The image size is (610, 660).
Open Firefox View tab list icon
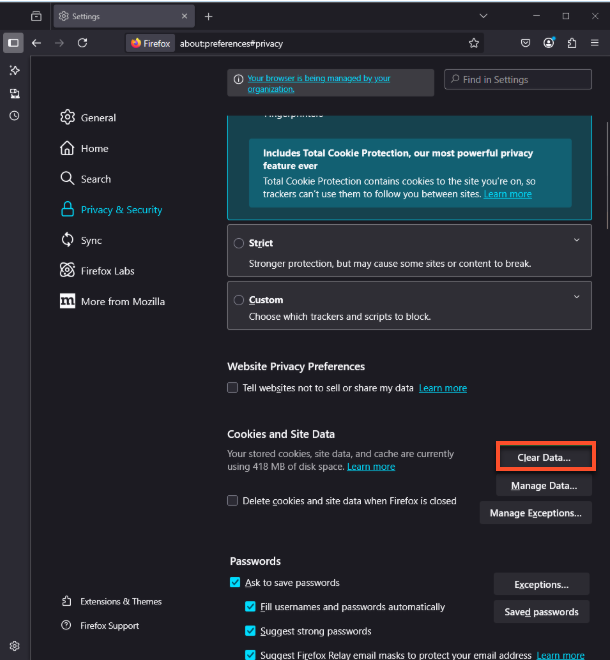(x=36, y=16)
